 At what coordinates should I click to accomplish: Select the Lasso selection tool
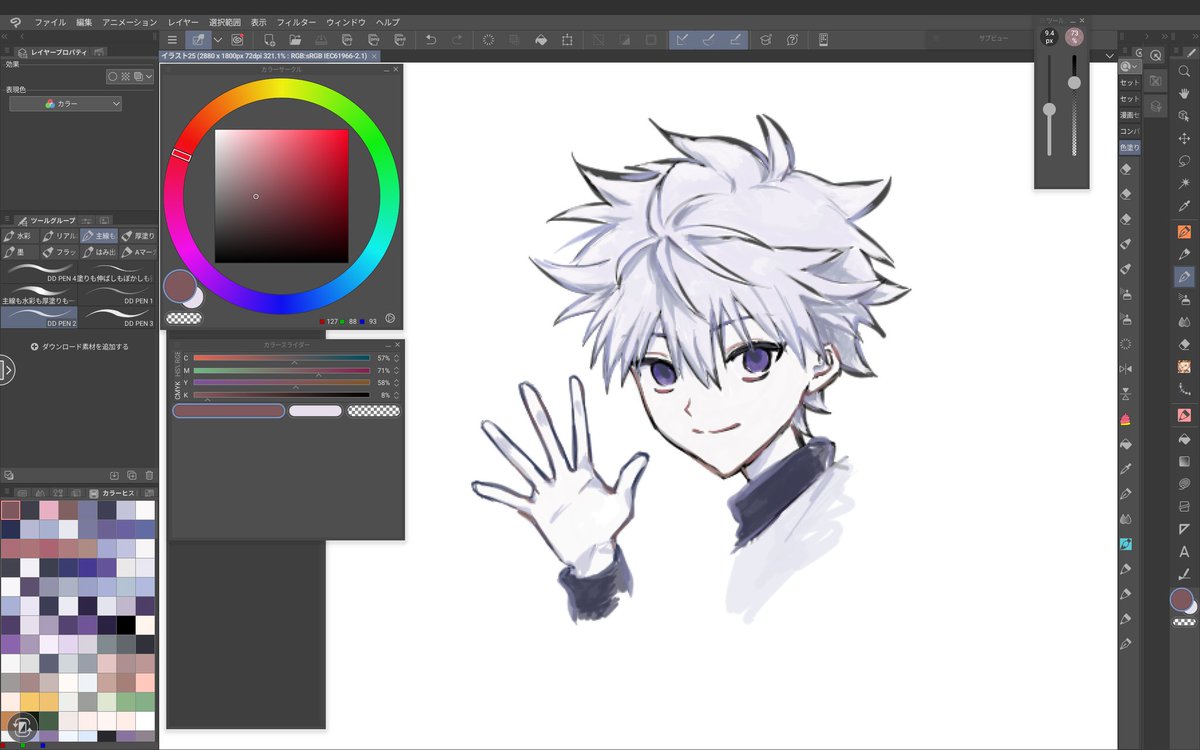coord(1185,161)
